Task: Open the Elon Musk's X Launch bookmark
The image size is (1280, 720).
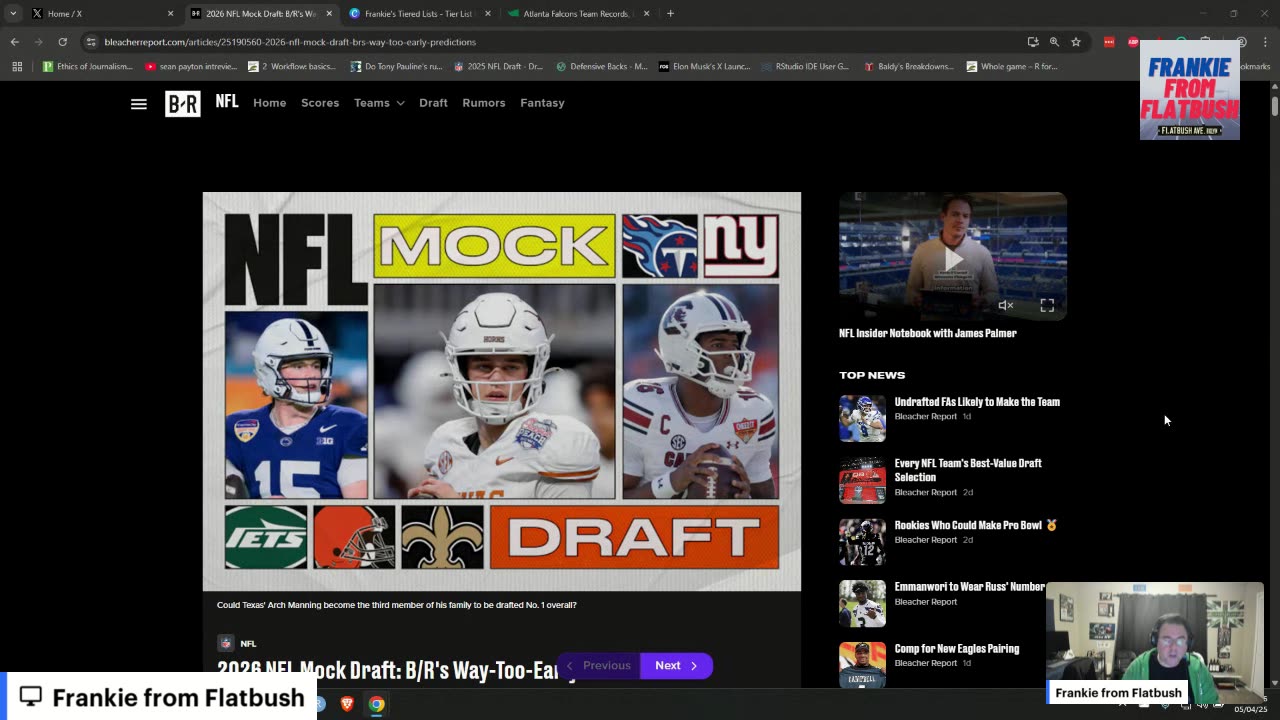Action: tap(704, 67)
